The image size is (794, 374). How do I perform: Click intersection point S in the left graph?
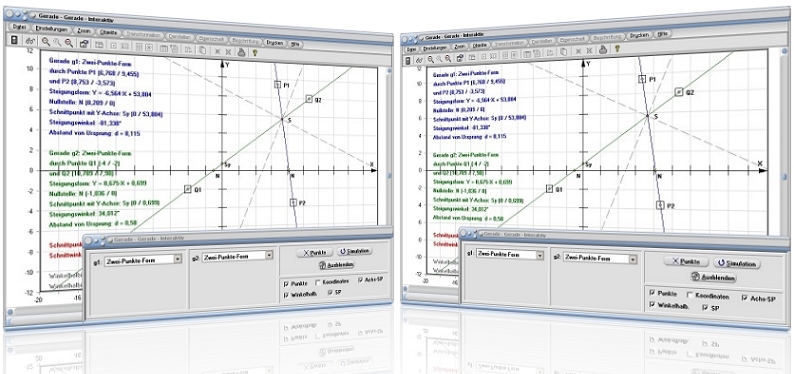(283, 119)
